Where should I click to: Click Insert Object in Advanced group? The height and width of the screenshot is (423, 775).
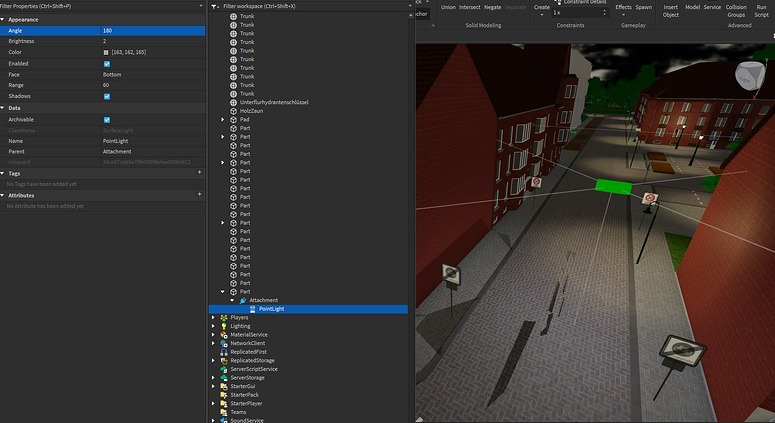pos(671,11)
